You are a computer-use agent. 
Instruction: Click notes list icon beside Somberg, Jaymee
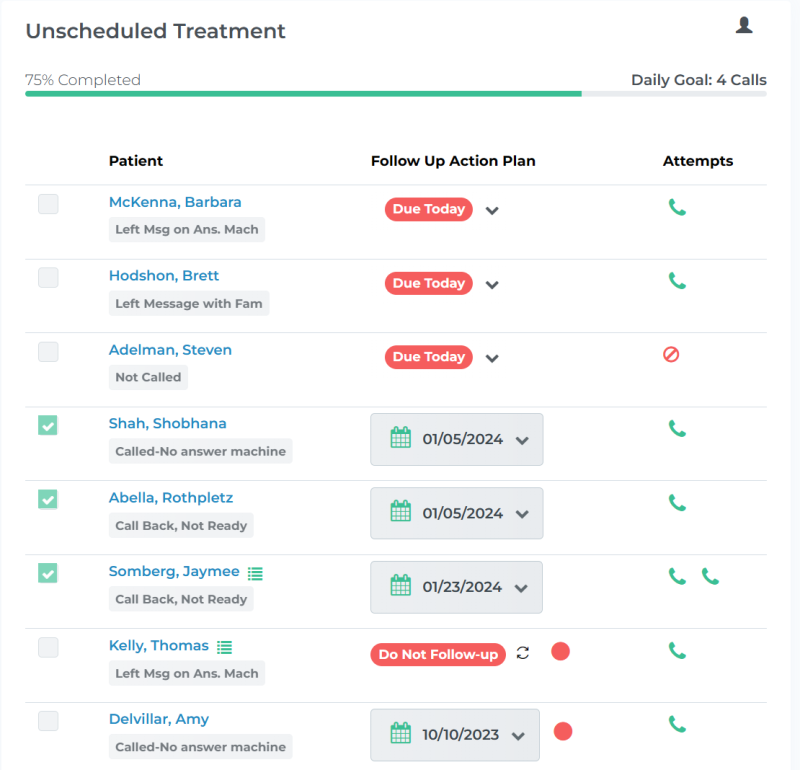(x=255, y=573)
